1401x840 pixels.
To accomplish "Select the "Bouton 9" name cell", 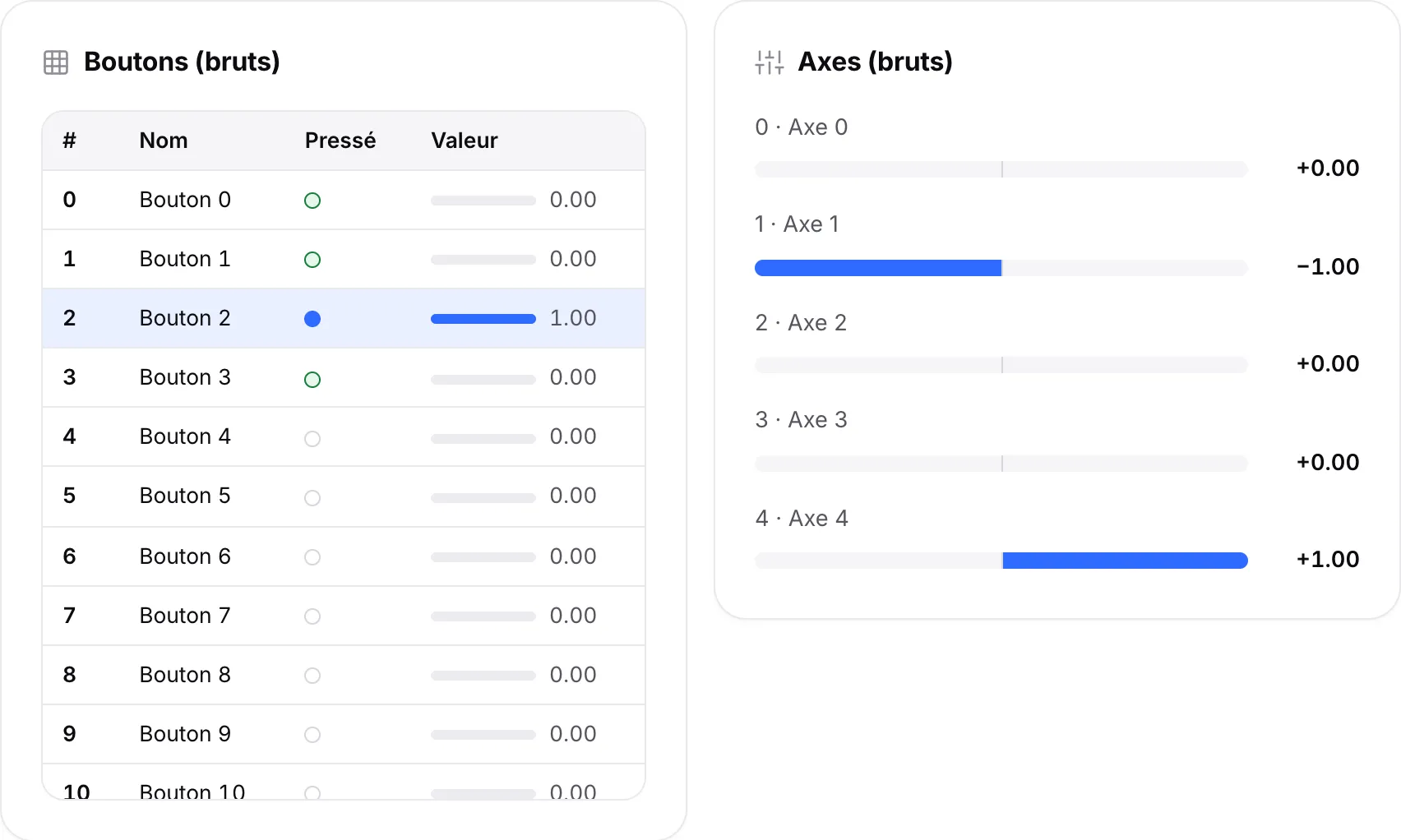I will [185, 734].
